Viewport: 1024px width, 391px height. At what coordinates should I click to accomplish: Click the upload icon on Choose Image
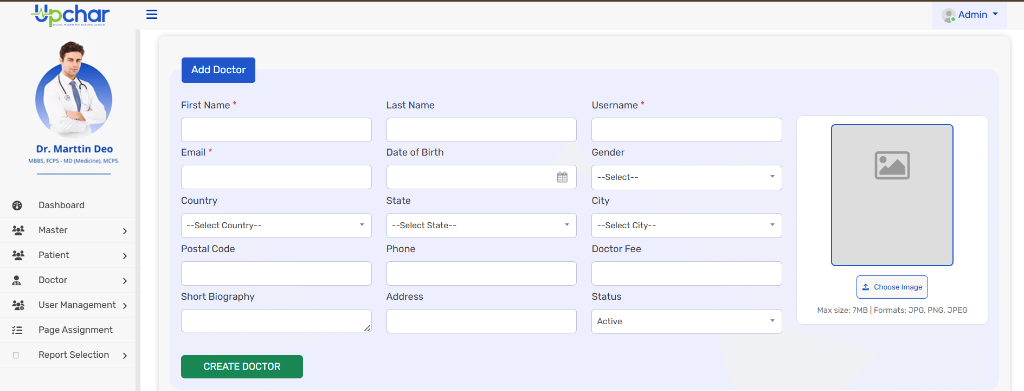point(866,287)
